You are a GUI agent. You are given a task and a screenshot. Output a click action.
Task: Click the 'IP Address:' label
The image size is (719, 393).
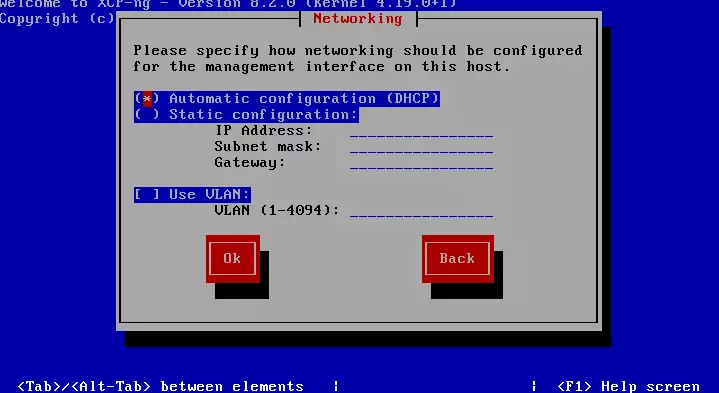(264, 131)
